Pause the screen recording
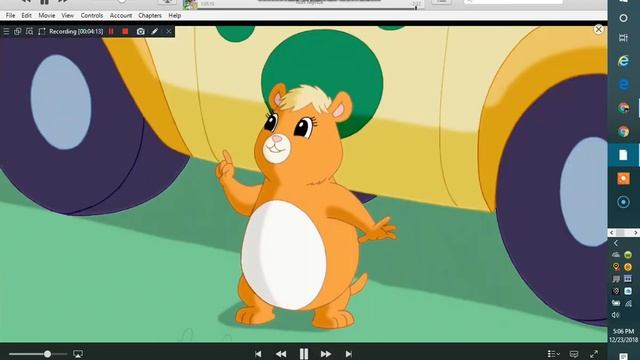 (111, 31)
